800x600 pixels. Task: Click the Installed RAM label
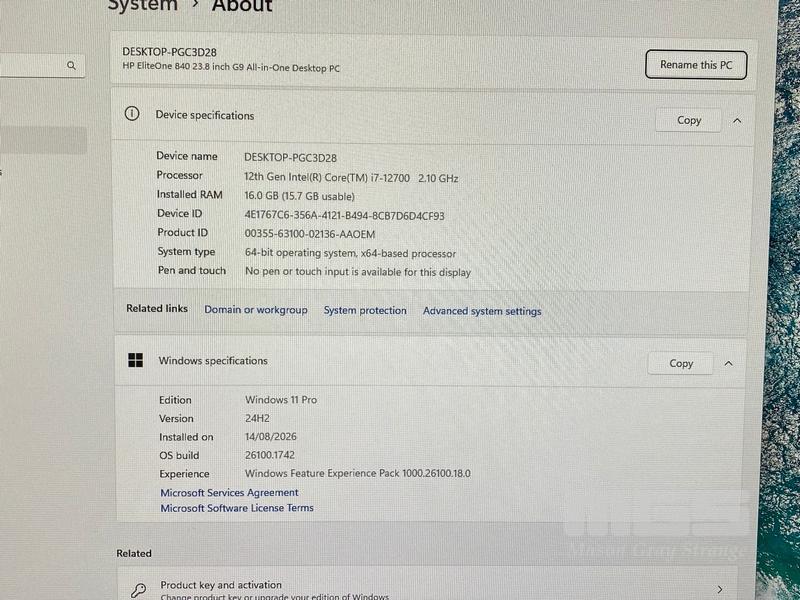(189, 194)
